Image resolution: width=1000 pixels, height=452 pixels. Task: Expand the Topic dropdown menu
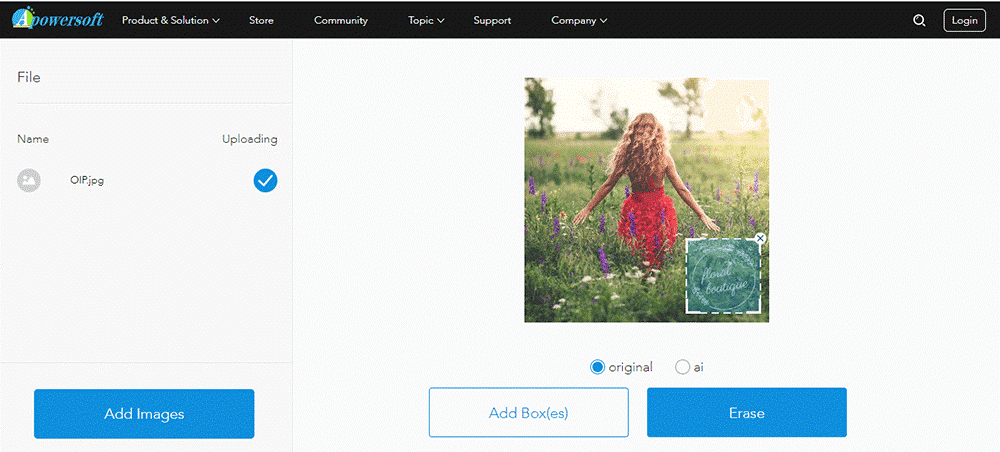(x=426, y=20)
